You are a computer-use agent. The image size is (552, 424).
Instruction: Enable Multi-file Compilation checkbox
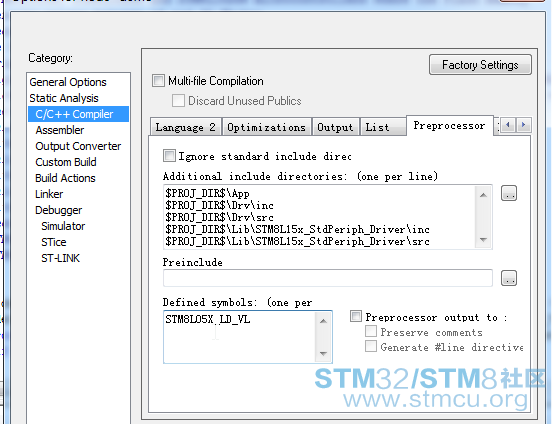point(158,81)
